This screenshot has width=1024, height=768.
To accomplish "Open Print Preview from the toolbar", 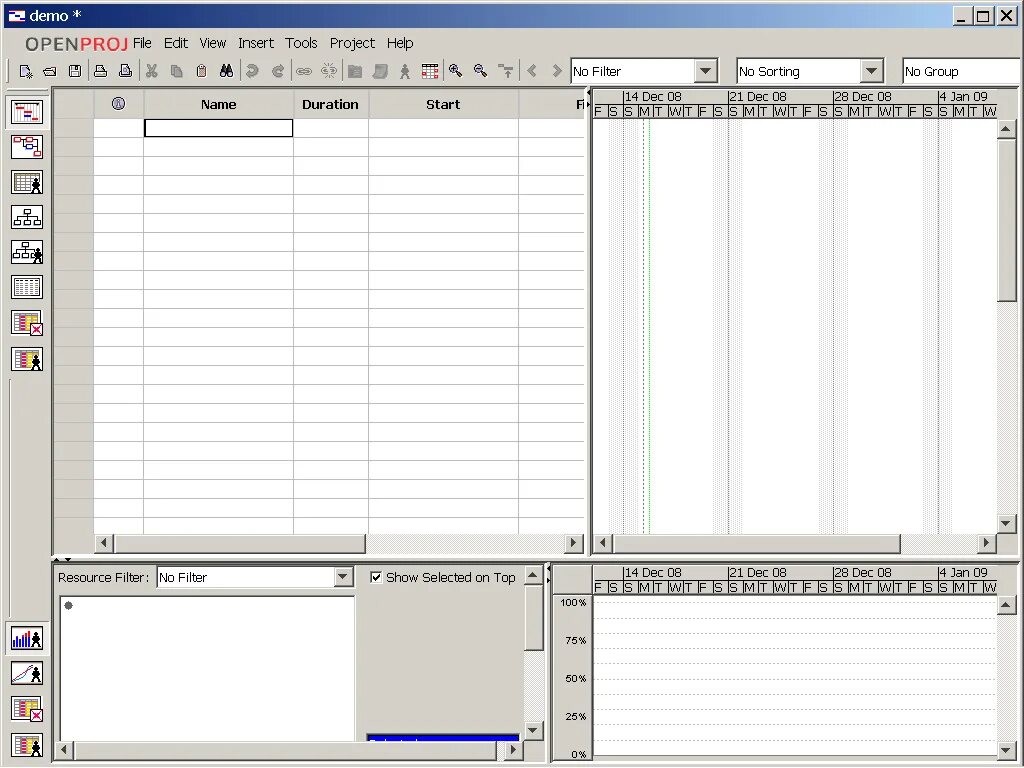I will pyautogui.click(x=125, y=71).
